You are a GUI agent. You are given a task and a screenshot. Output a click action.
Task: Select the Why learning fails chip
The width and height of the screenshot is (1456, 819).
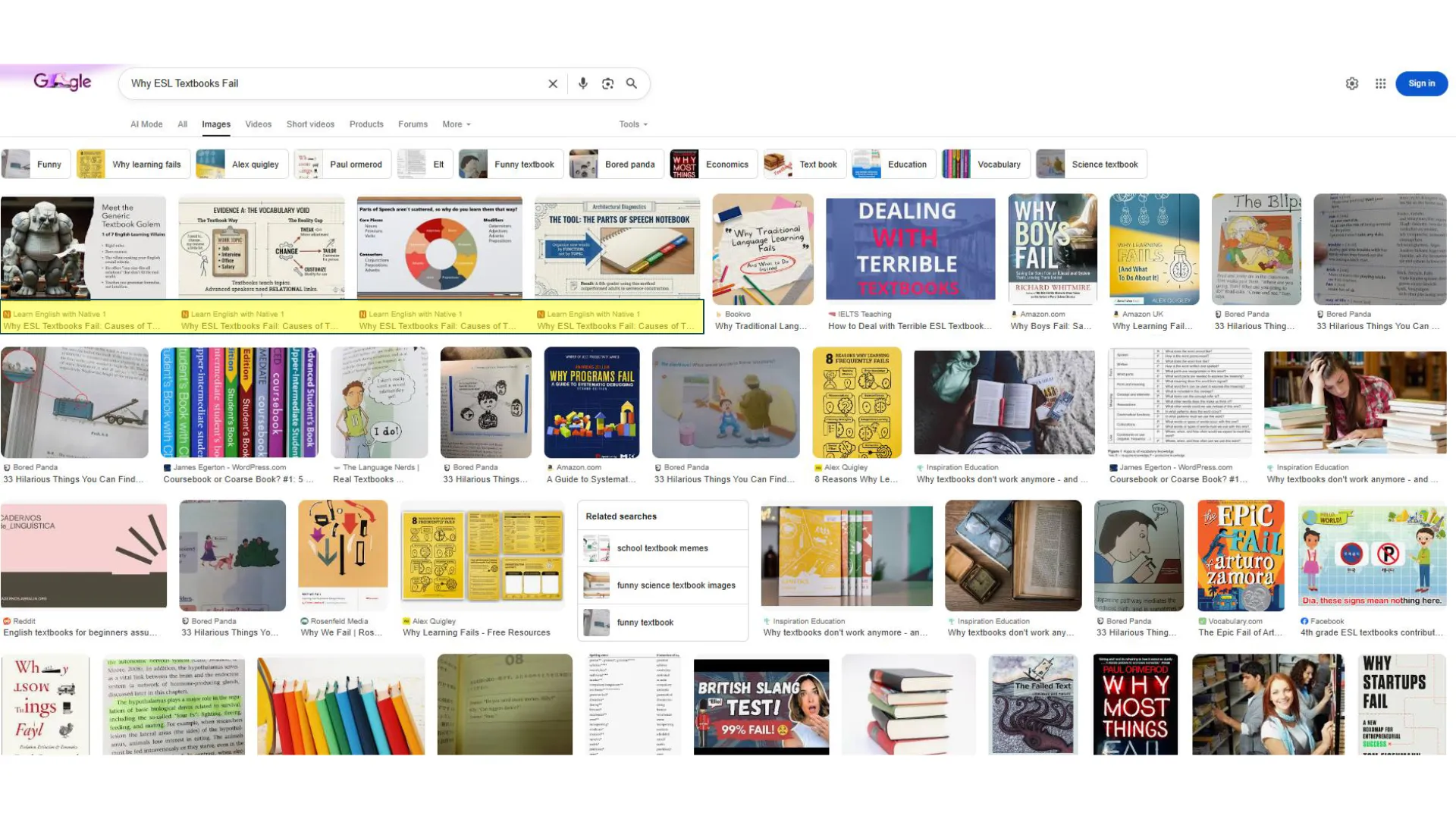click(x=132, y=164)
